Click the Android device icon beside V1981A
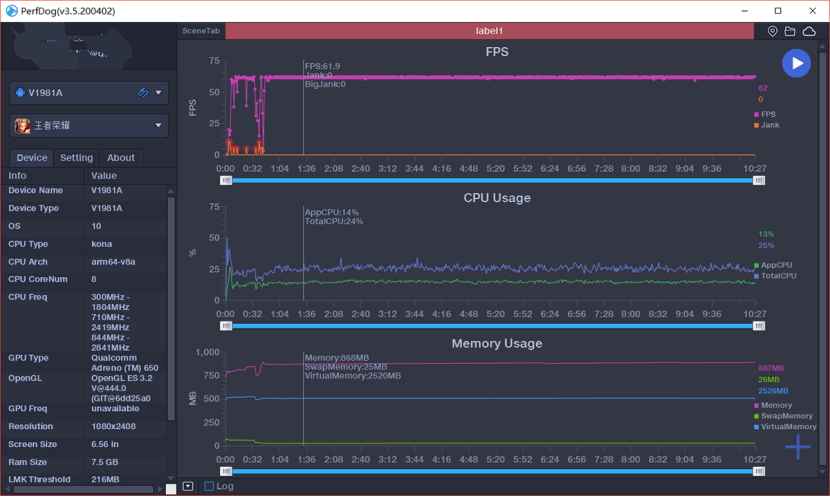 (20, 93)
